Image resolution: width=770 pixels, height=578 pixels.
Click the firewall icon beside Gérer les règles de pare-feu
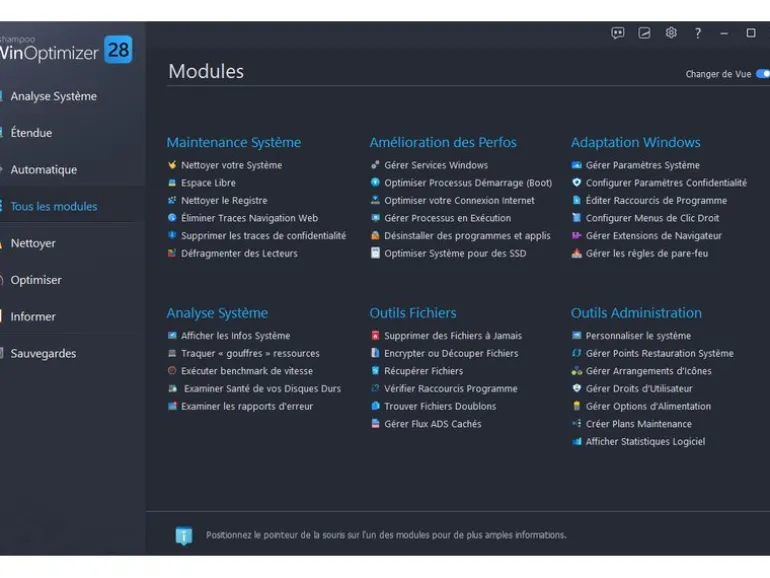point(577,253)
